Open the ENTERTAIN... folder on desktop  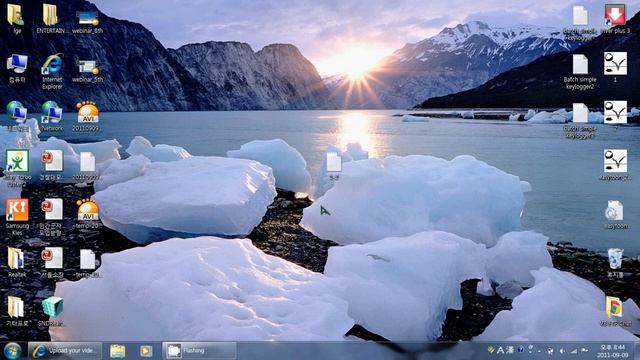(x=50, y=16)
